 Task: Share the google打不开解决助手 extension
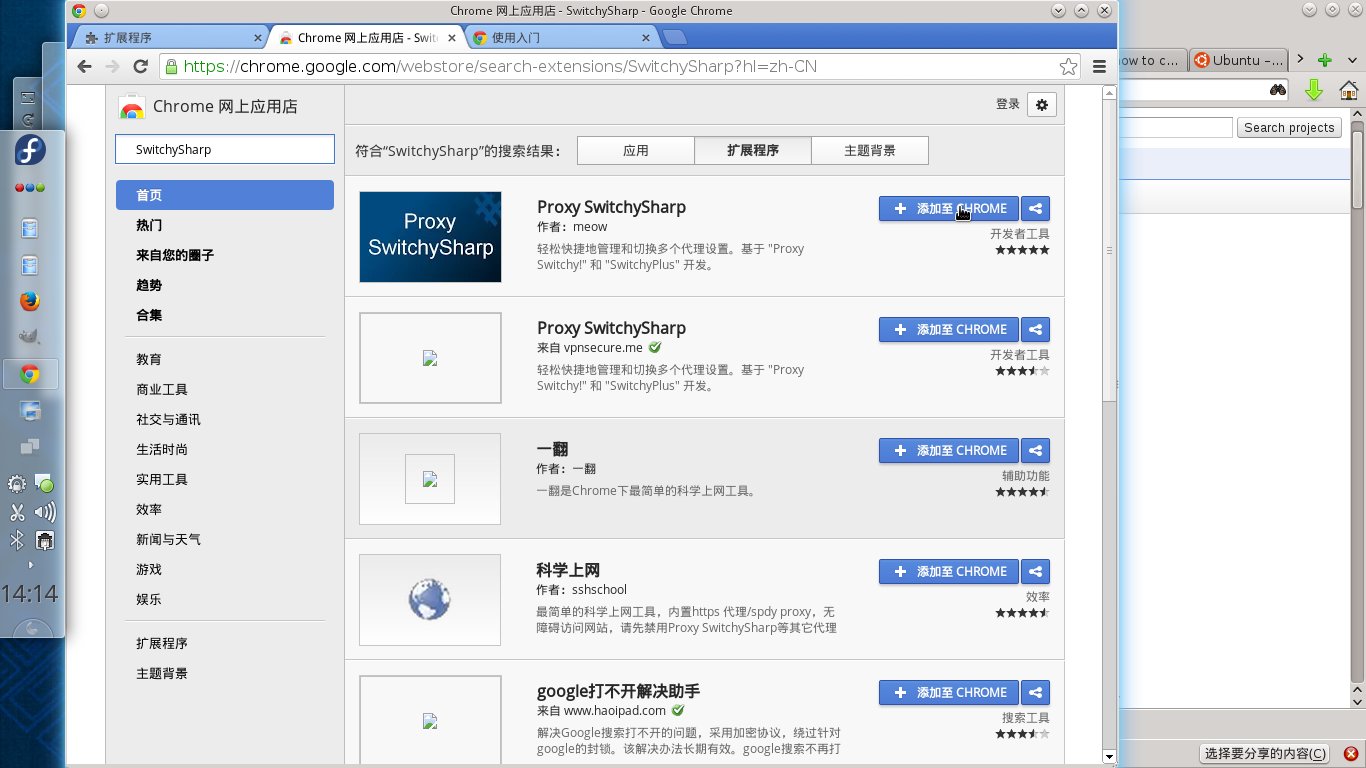(1036, 692)
